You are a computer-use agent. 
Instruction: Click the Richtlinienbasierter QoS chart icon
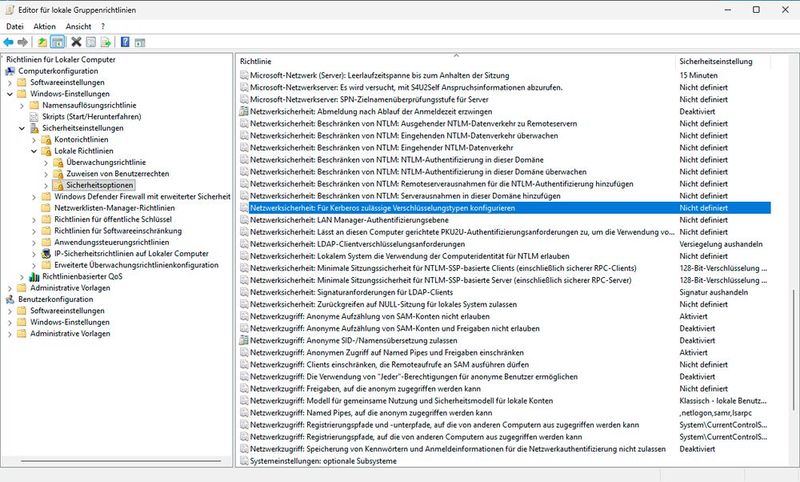(34, 276)
